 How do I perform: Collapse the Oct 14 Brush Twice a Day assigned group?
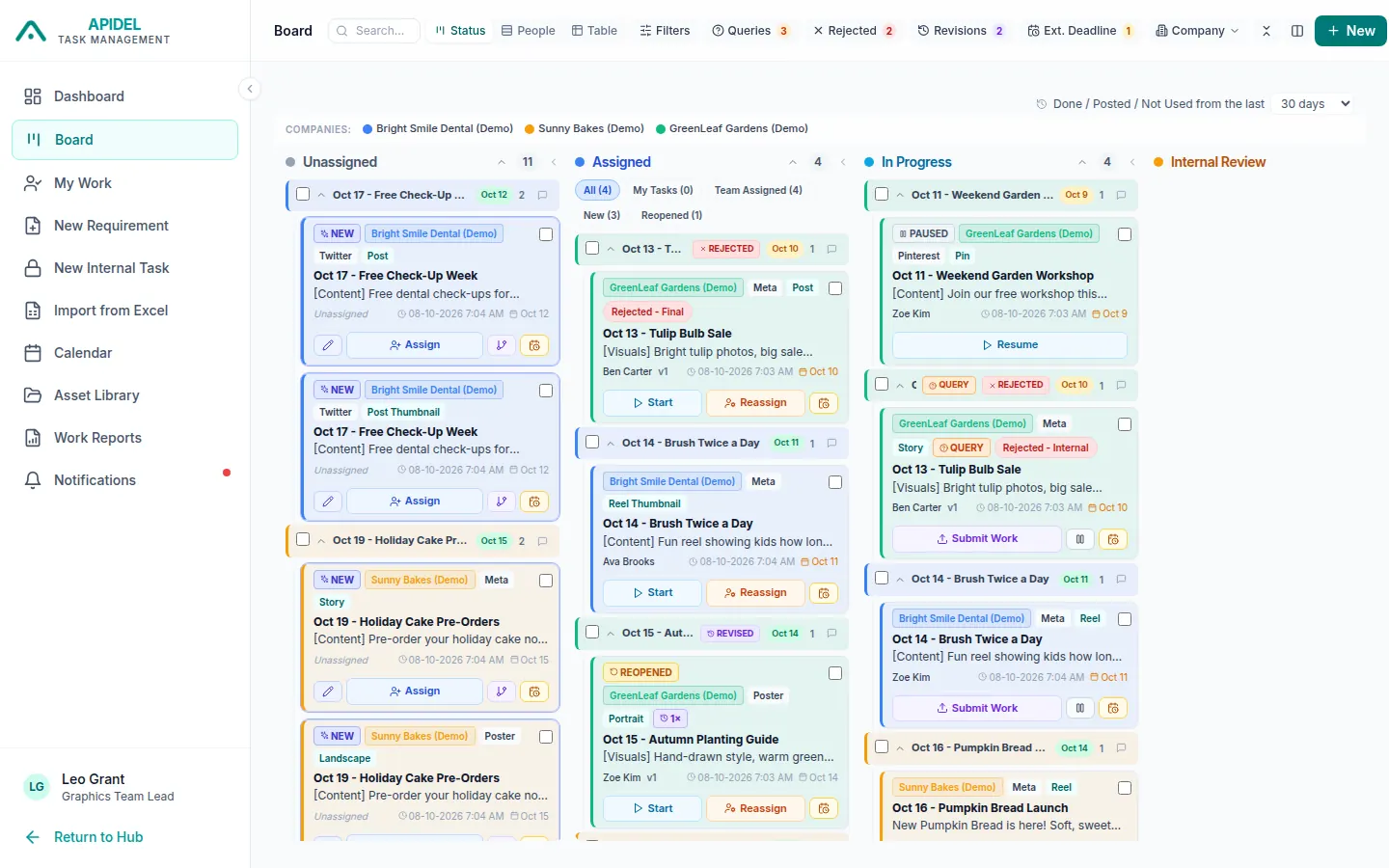click(x=611, y=444)
